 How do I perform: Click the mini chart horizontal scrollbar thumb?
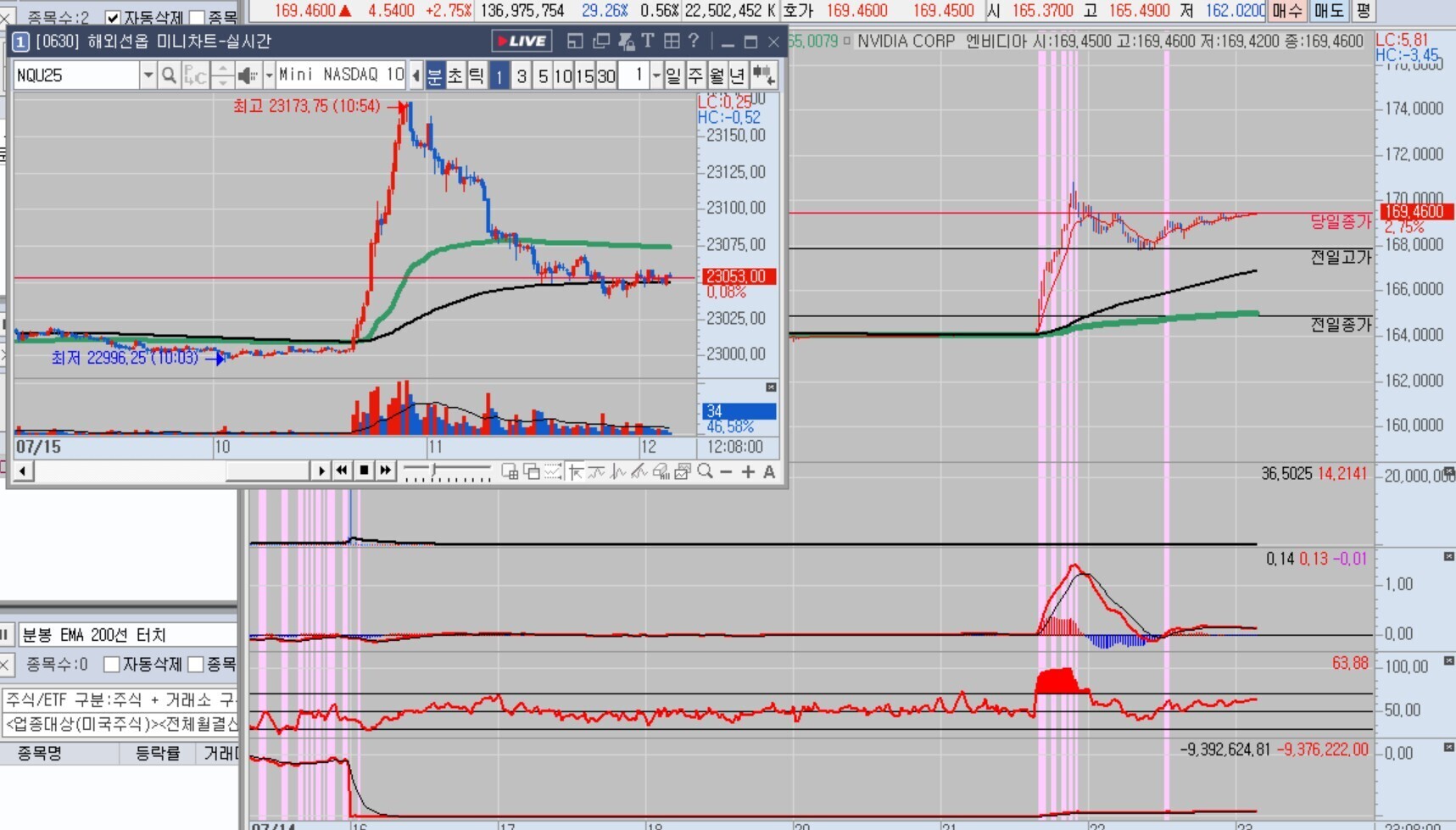pos(267,471)
